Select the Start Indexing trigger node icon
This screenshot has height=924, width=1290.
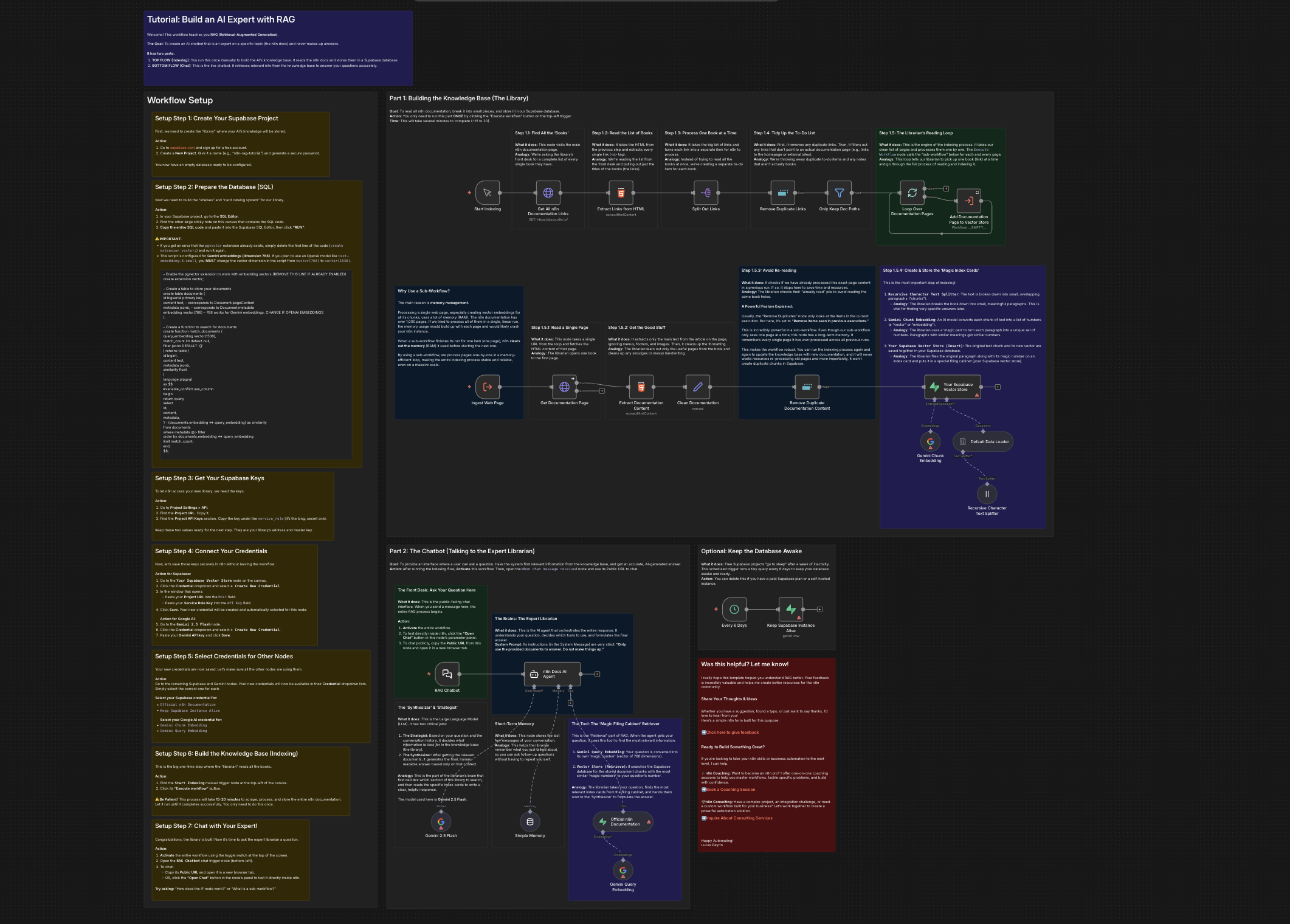pyautogui.click(x=486, y=193)
